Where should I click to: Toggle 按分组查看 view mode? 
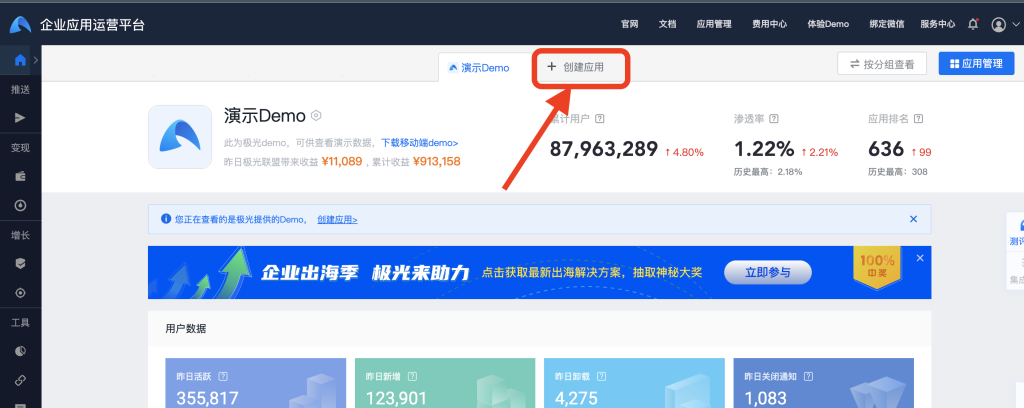882,64
